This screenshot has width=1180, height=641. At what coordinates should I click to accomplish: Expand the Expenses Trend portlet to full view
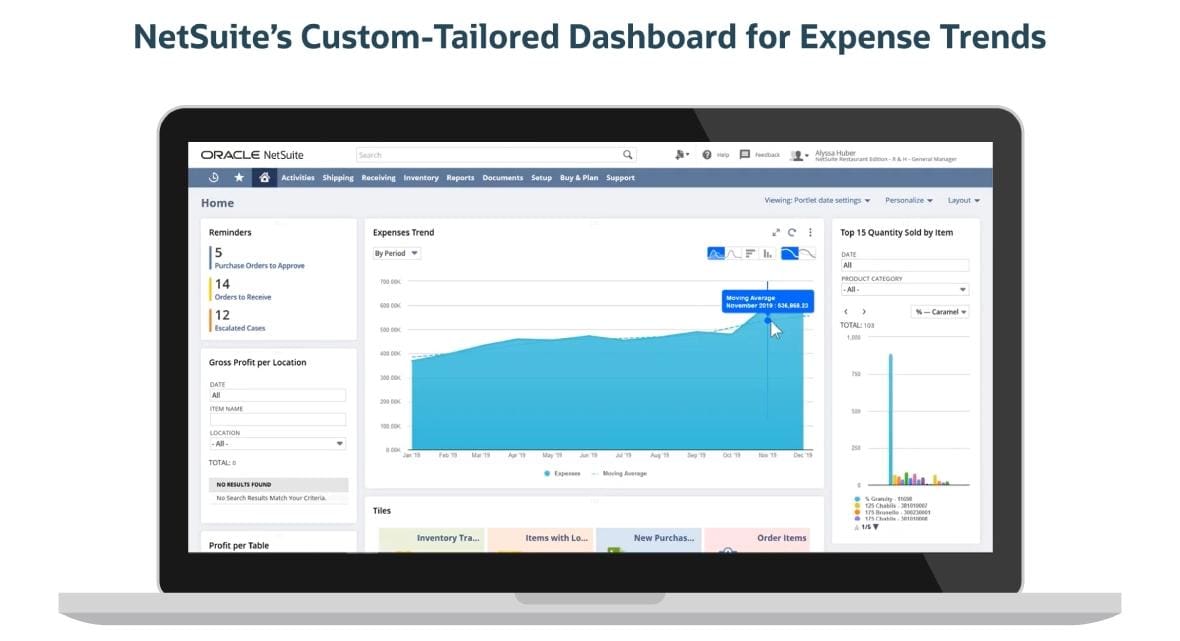776,232
